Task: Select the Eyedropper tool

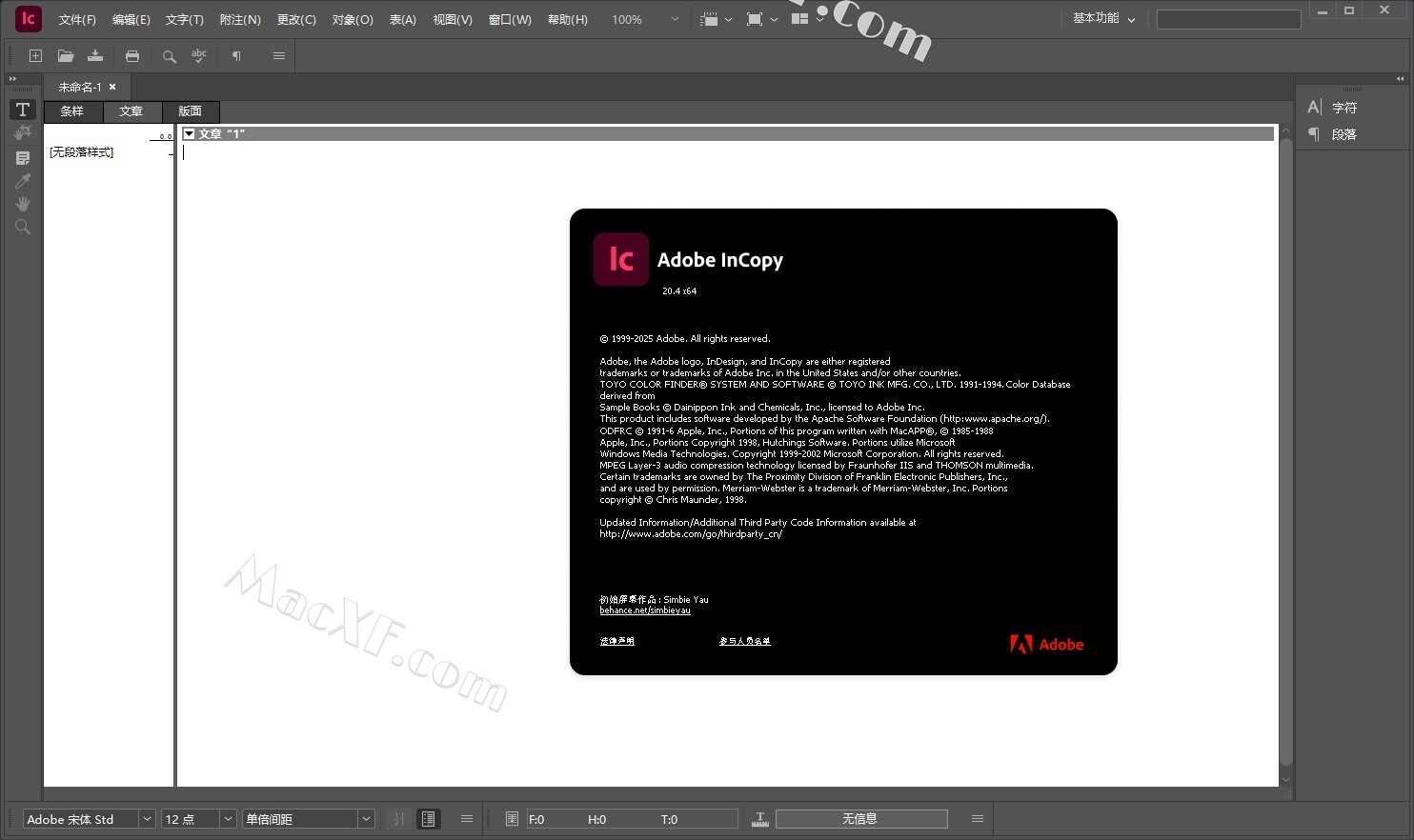Action: [x=23, y=181]
